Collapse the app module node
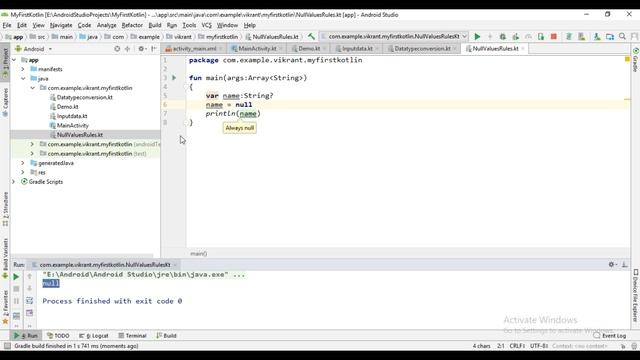 [14, 60]
